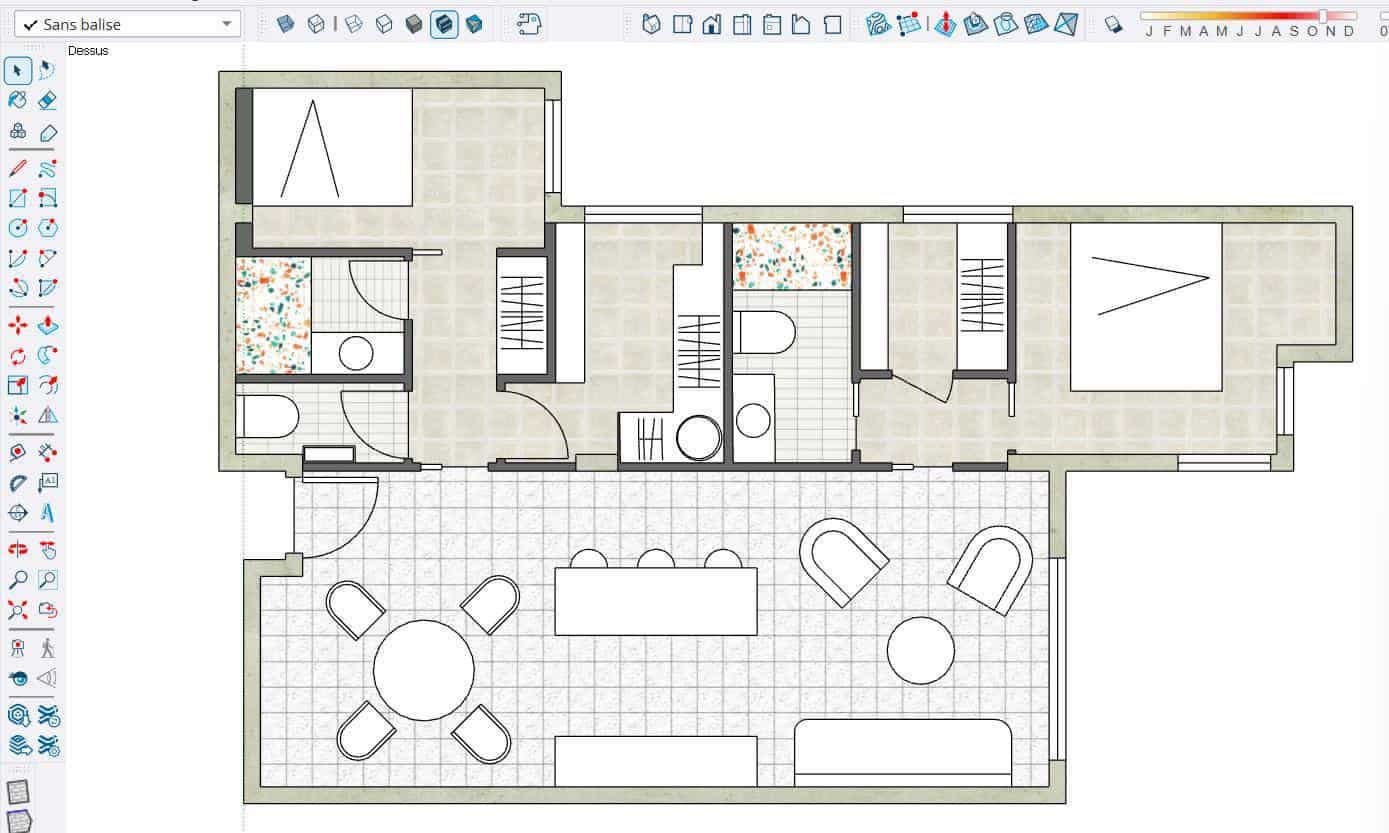Switch to the Front view
Viewport: 1389px width, 833px height.
(x=712, y=23)
